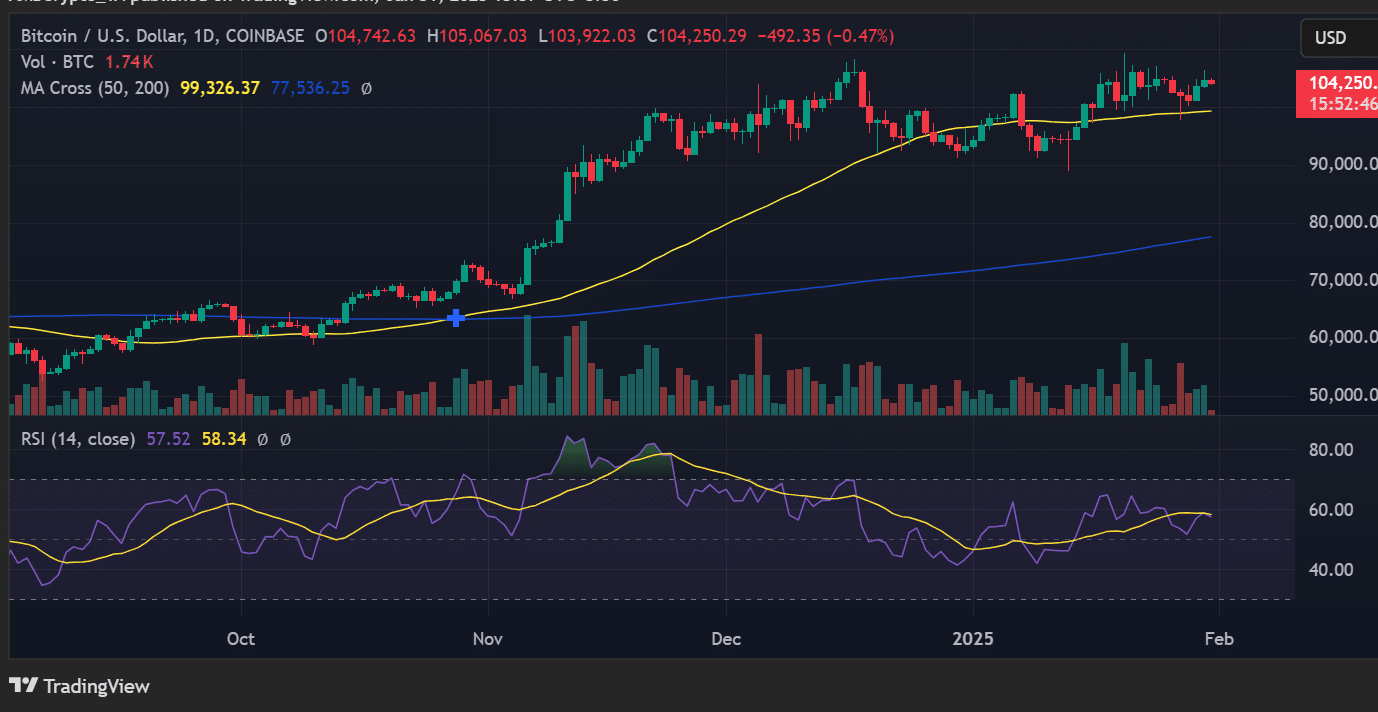This screenshot has height=712, width=1378.
Task: Click the Nov label on time axis
Action: pyautogui.click(x=487, y=639)
